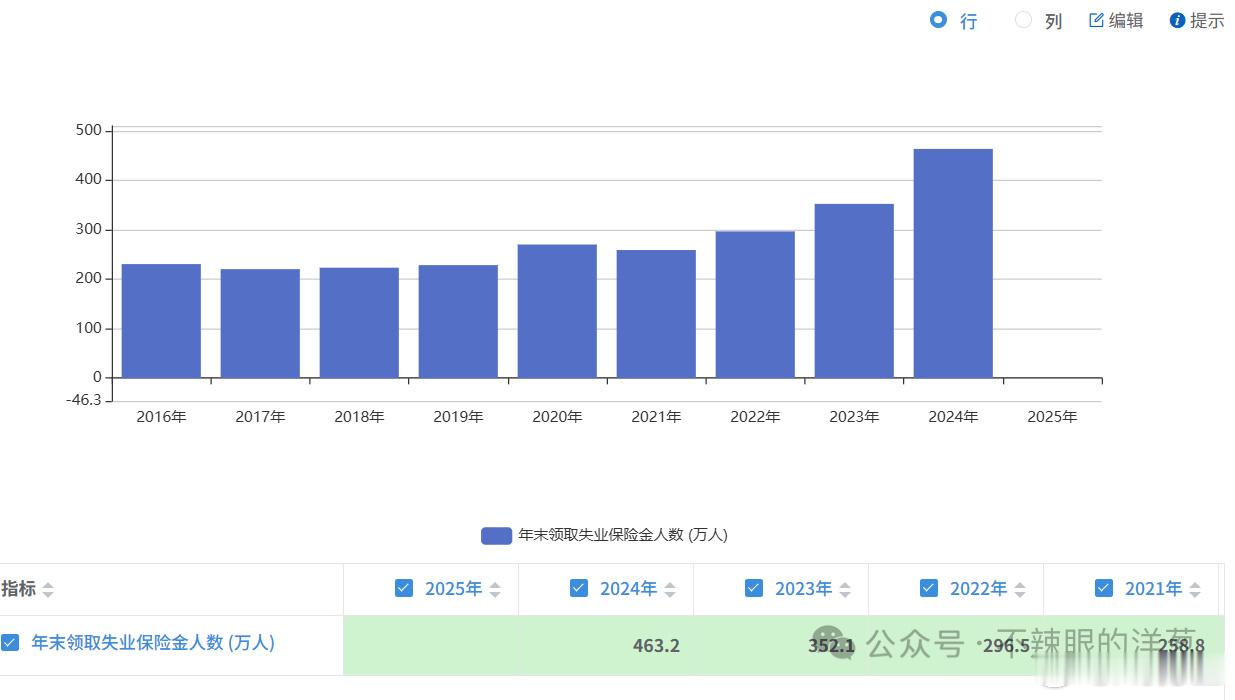1235x700 pixels.
Task: Select the 列 radio button
Action: 1023,19
